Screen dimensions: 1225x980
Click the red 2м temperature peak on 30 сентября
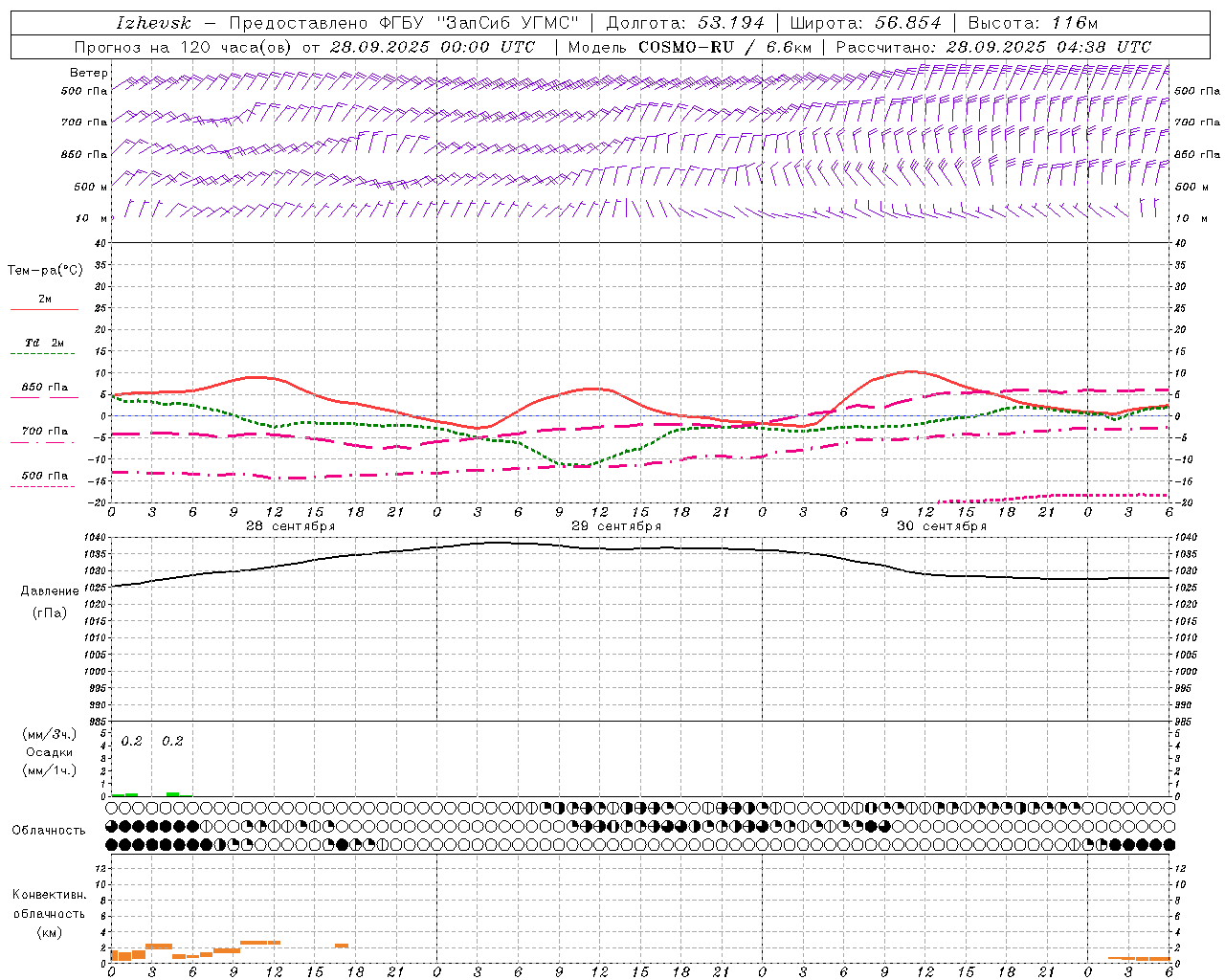(911, 371)
